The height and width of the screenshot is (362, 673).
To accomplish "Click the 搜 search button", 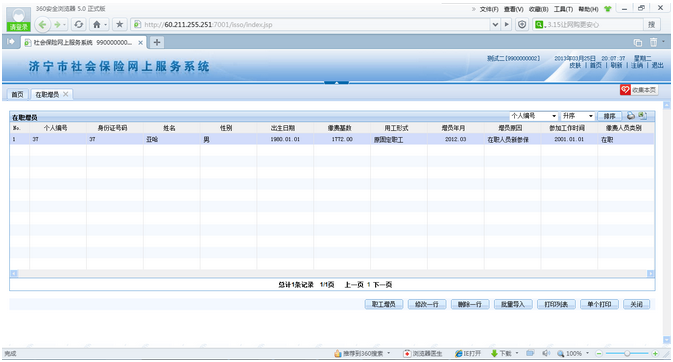I will [x=652, y=24].
